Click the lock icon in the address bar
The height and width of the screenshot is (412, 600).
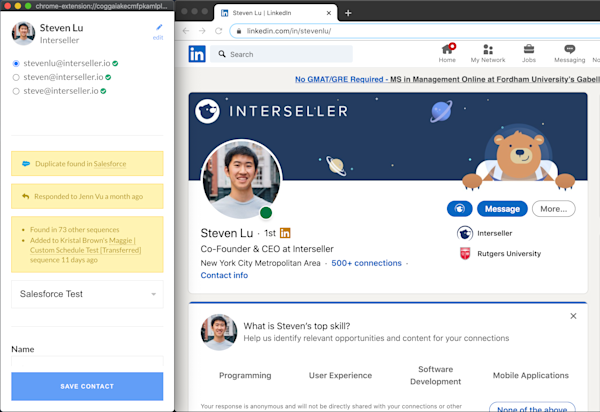pyautogui.click(x=239, y=31)
